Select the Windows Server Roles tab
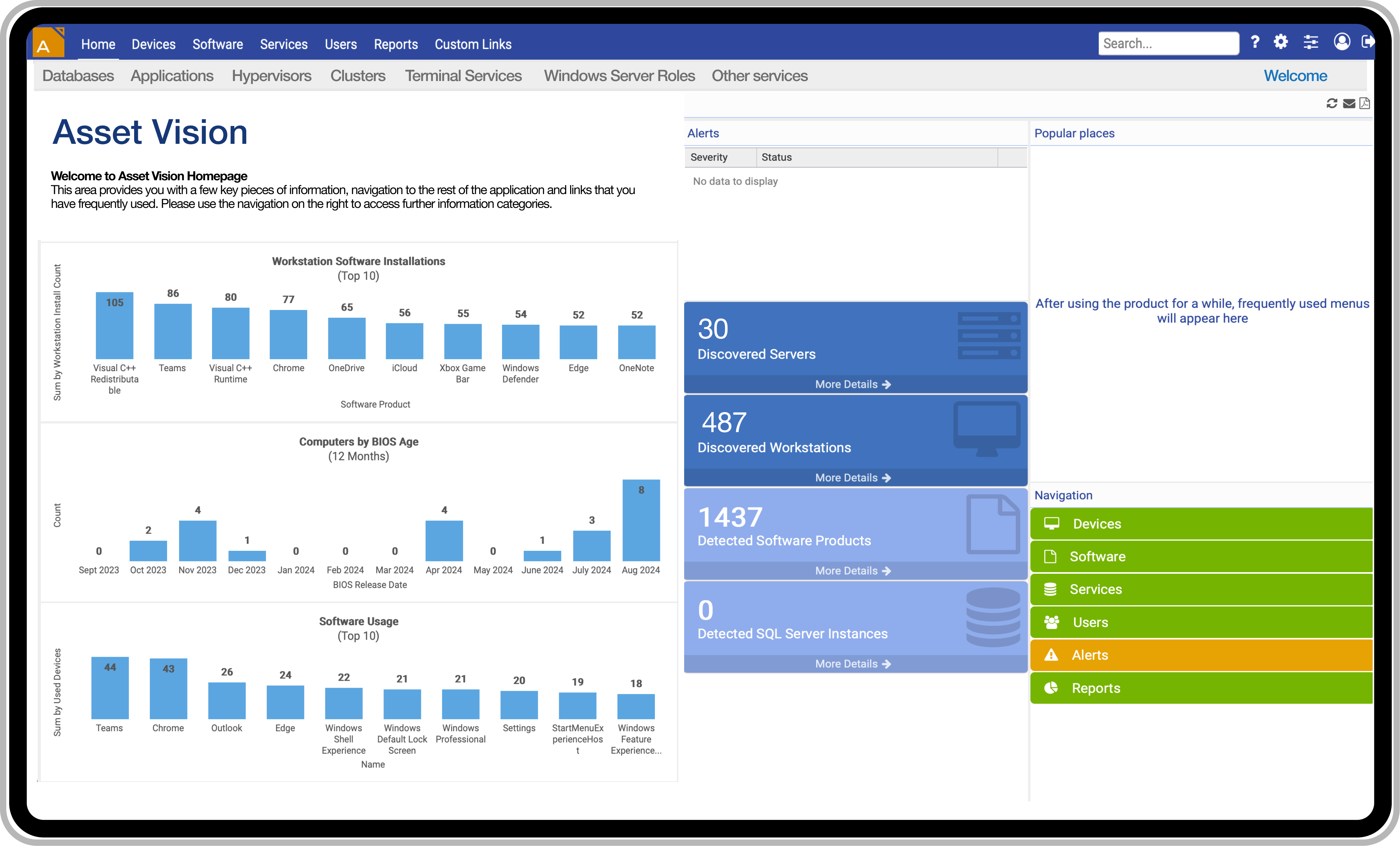The image size is (1400, 846). (x=619, y=76)
